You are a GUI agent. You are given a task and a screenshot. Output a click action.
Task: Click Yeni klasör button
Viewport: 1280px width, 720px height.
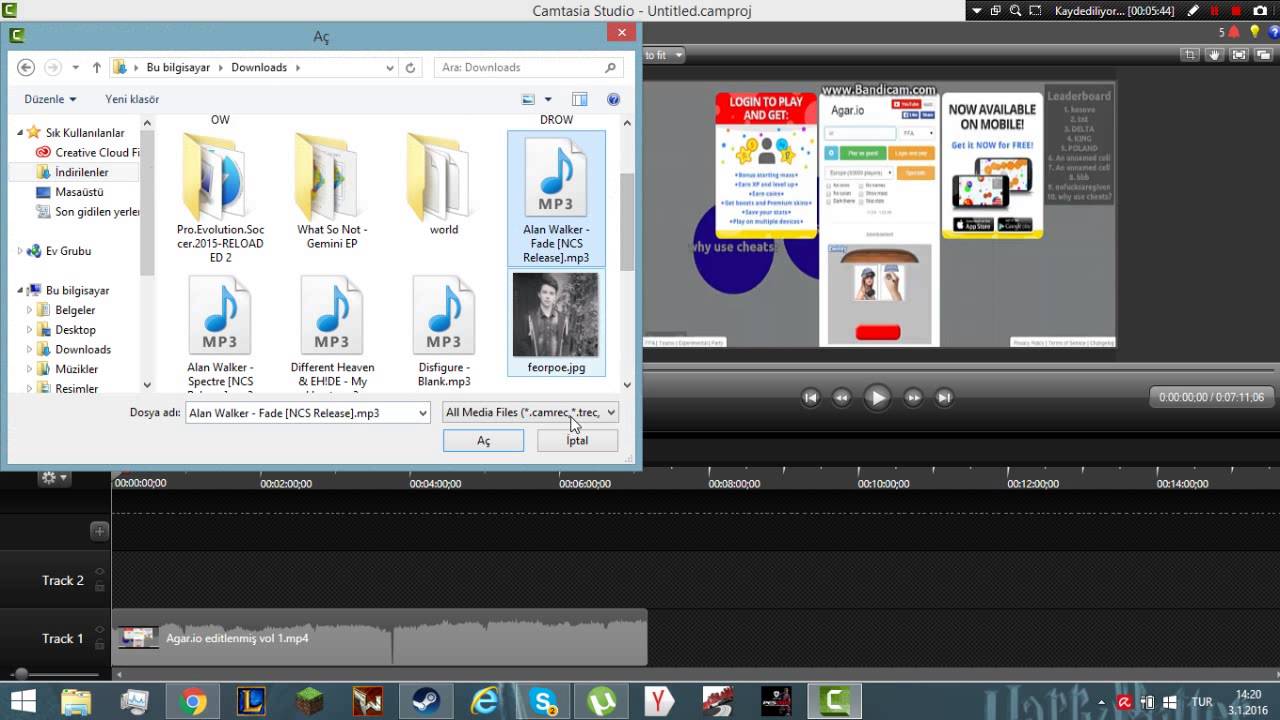point(132,99)
